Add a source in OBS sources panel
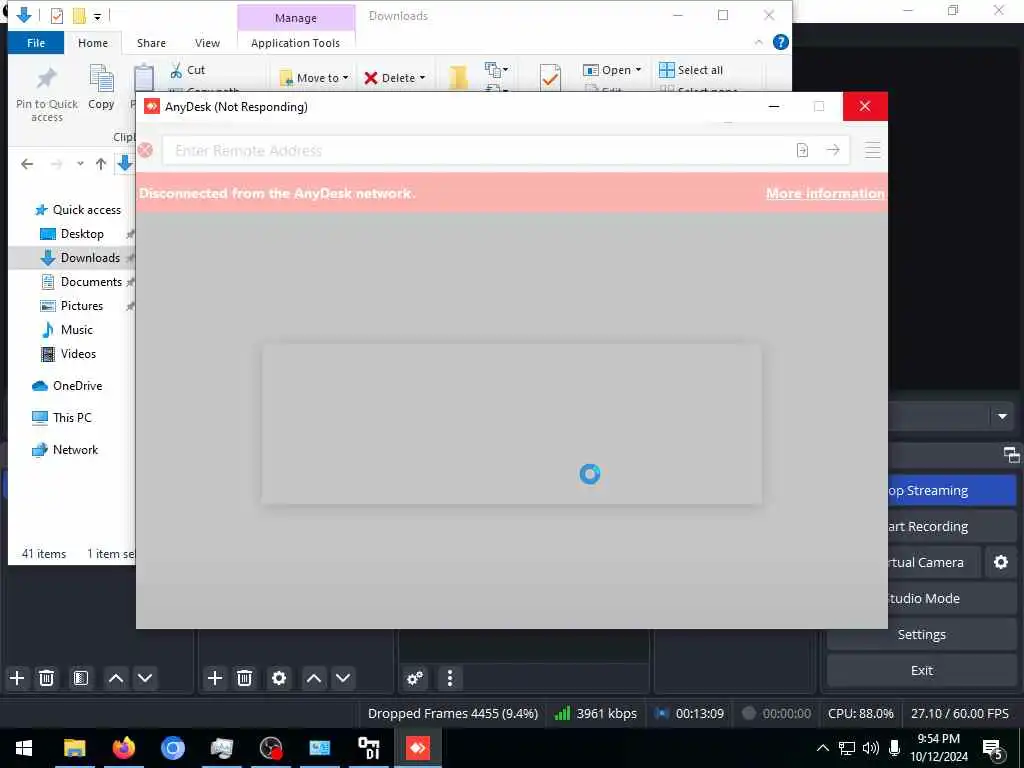The width and height of the screenshot is (1024, 768). 215,678
